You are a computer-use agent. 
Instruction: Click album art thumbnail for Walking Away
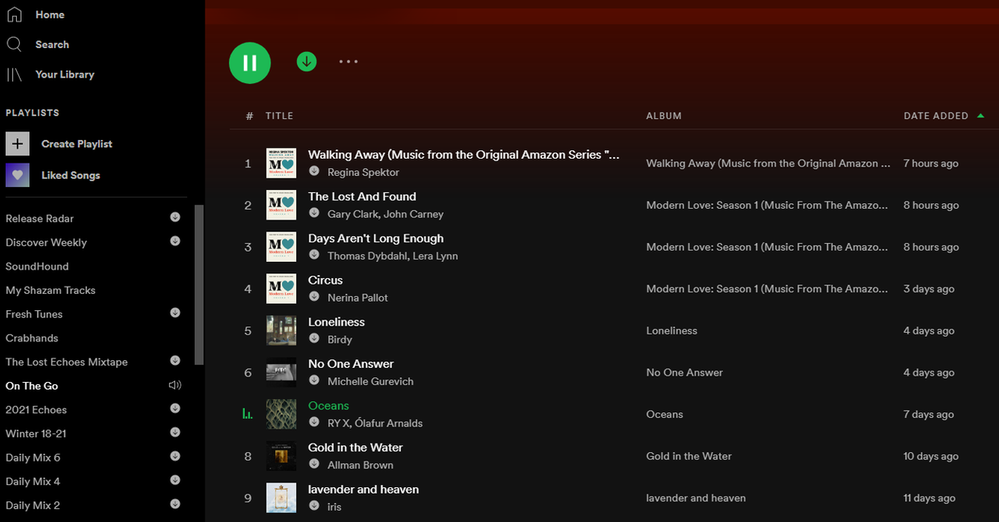(281, 163)
